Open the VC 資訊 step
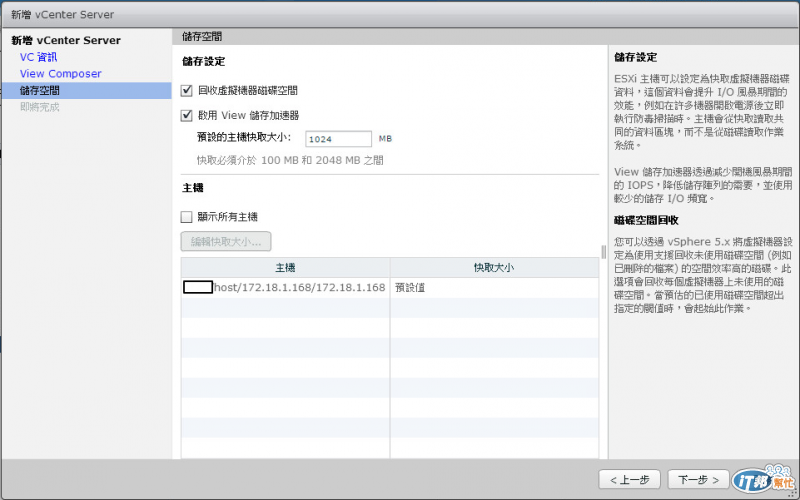This screenshot has width=800, height=500. (38, 57)
